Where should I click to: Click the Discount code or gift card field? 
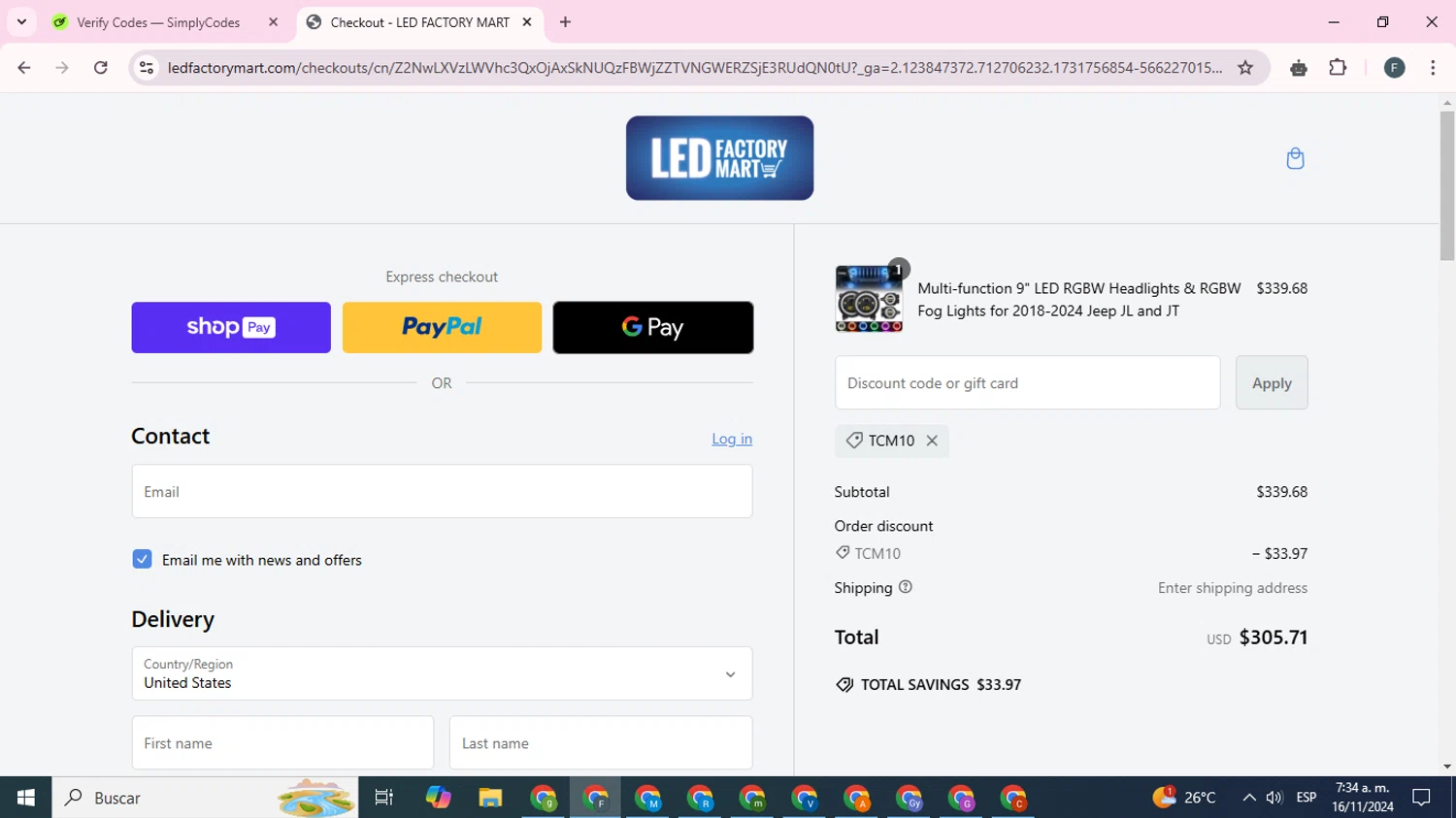(x=1027, y=382)
